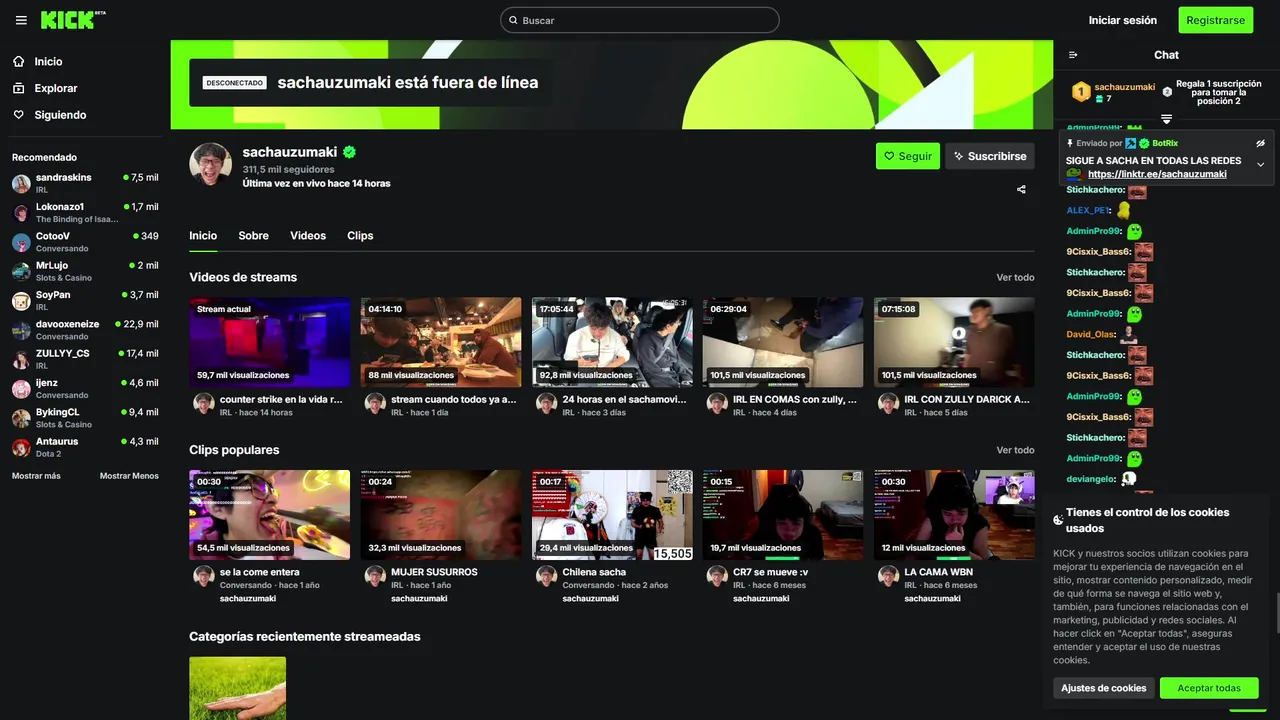Click sachauzumaki's verified badge

pos(350,152)
